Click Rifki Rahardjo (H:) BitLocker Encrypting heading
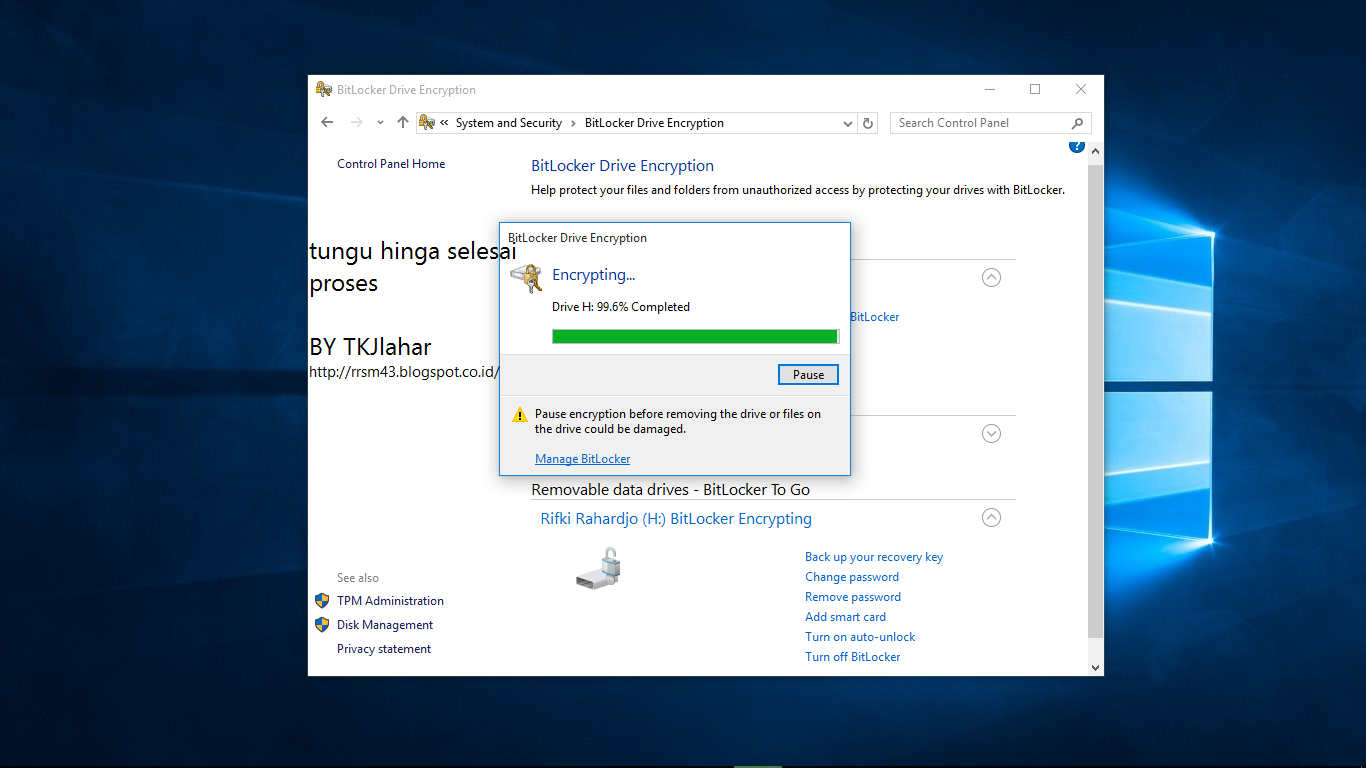 [676, 519]
